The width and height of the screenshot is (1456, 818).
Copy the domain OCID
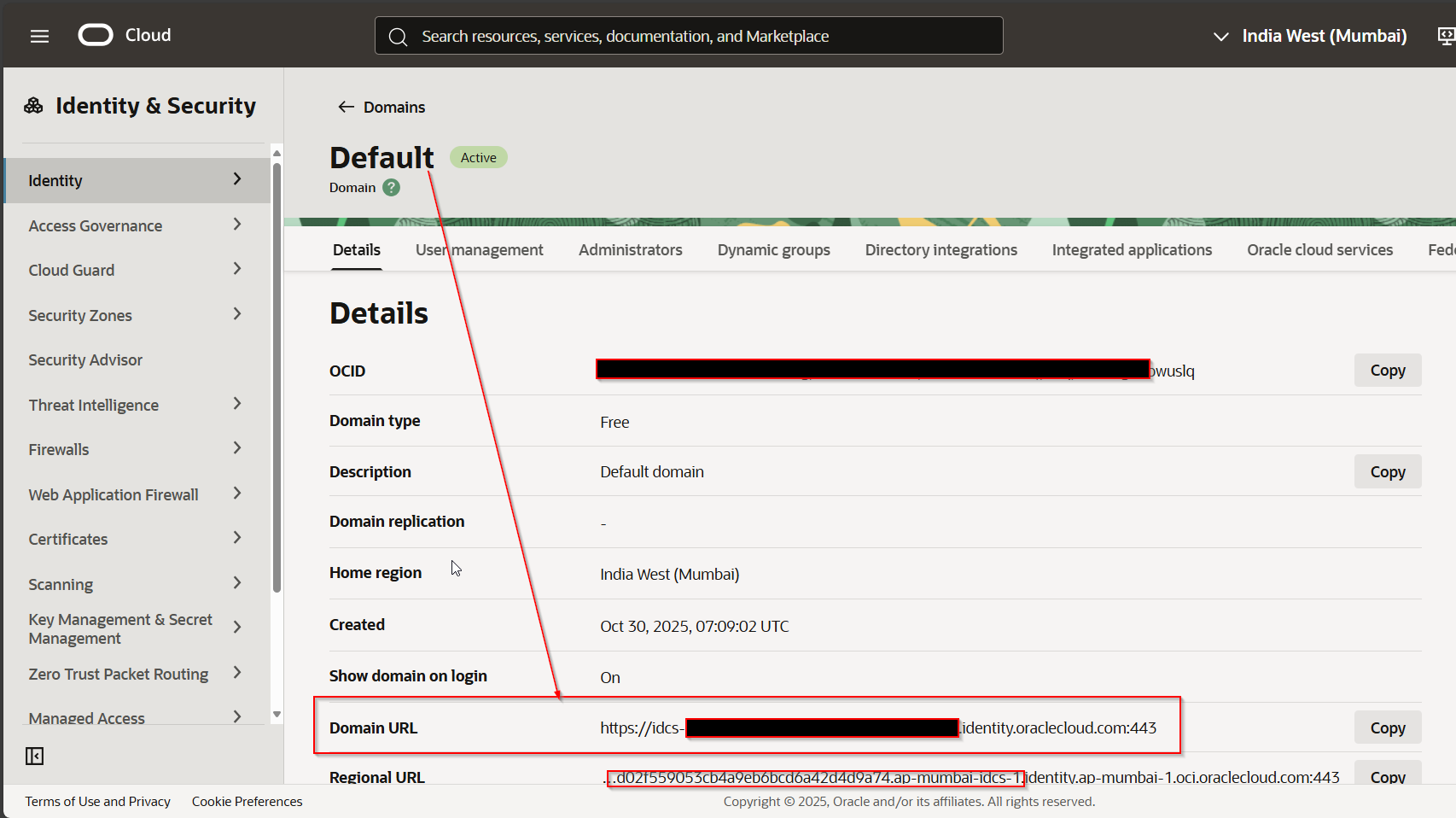pyautogui.click(x=1387, y=371)
